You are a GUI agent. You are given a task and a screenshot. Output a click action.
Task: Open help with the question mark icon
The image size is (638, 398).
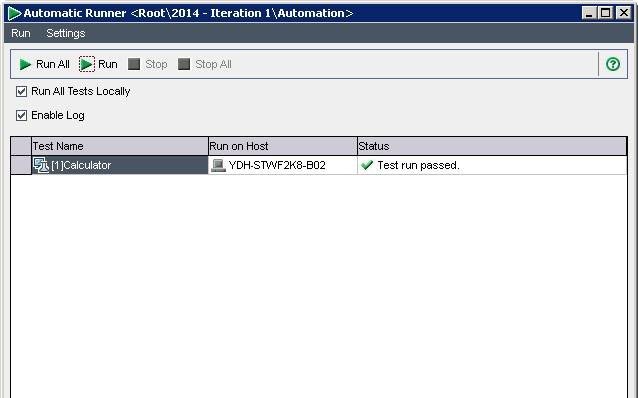(x=613, y=64)
